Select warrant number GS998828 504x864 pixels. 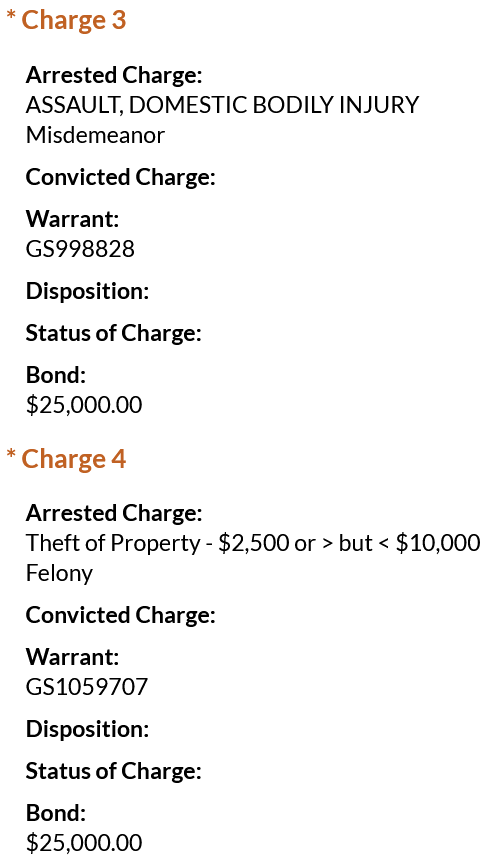[80, 249]
